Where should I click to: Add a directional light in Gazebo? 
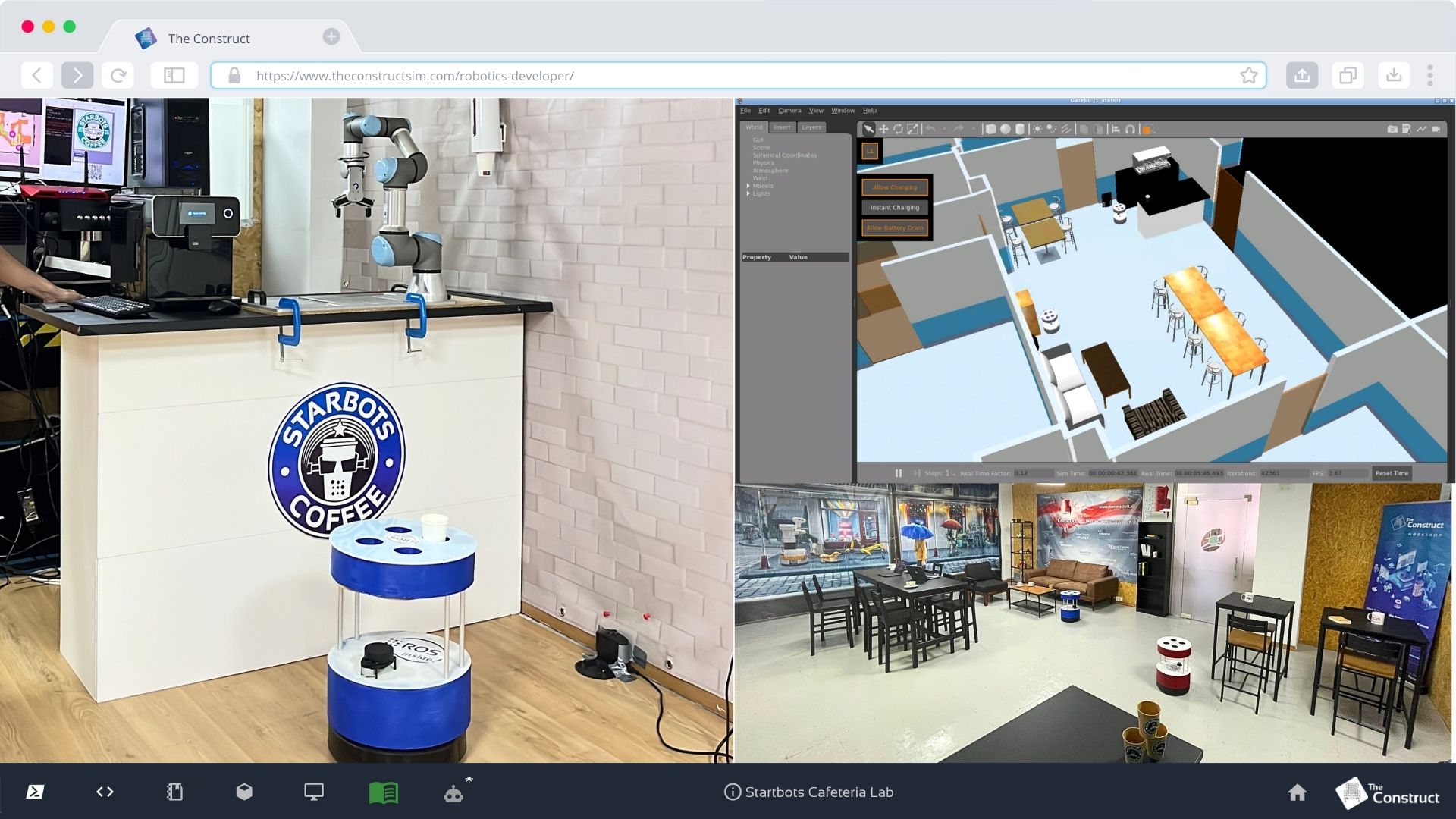tap(1066, 129)
